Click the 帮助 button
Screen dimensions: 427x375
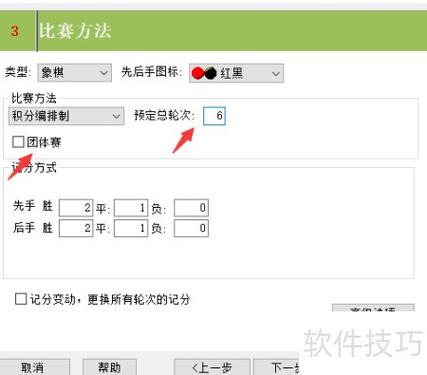[x=110, y=367]
